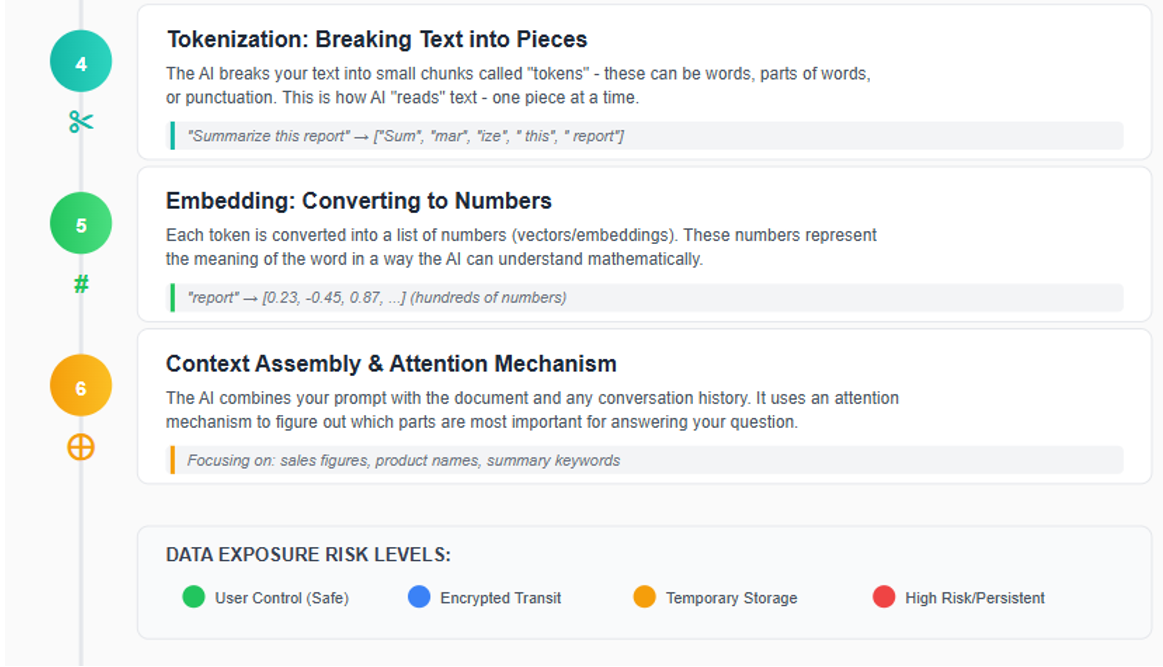Click the Temporary Storage legend label
This screenshot has width=1163, height=667.
coord(731,598)
